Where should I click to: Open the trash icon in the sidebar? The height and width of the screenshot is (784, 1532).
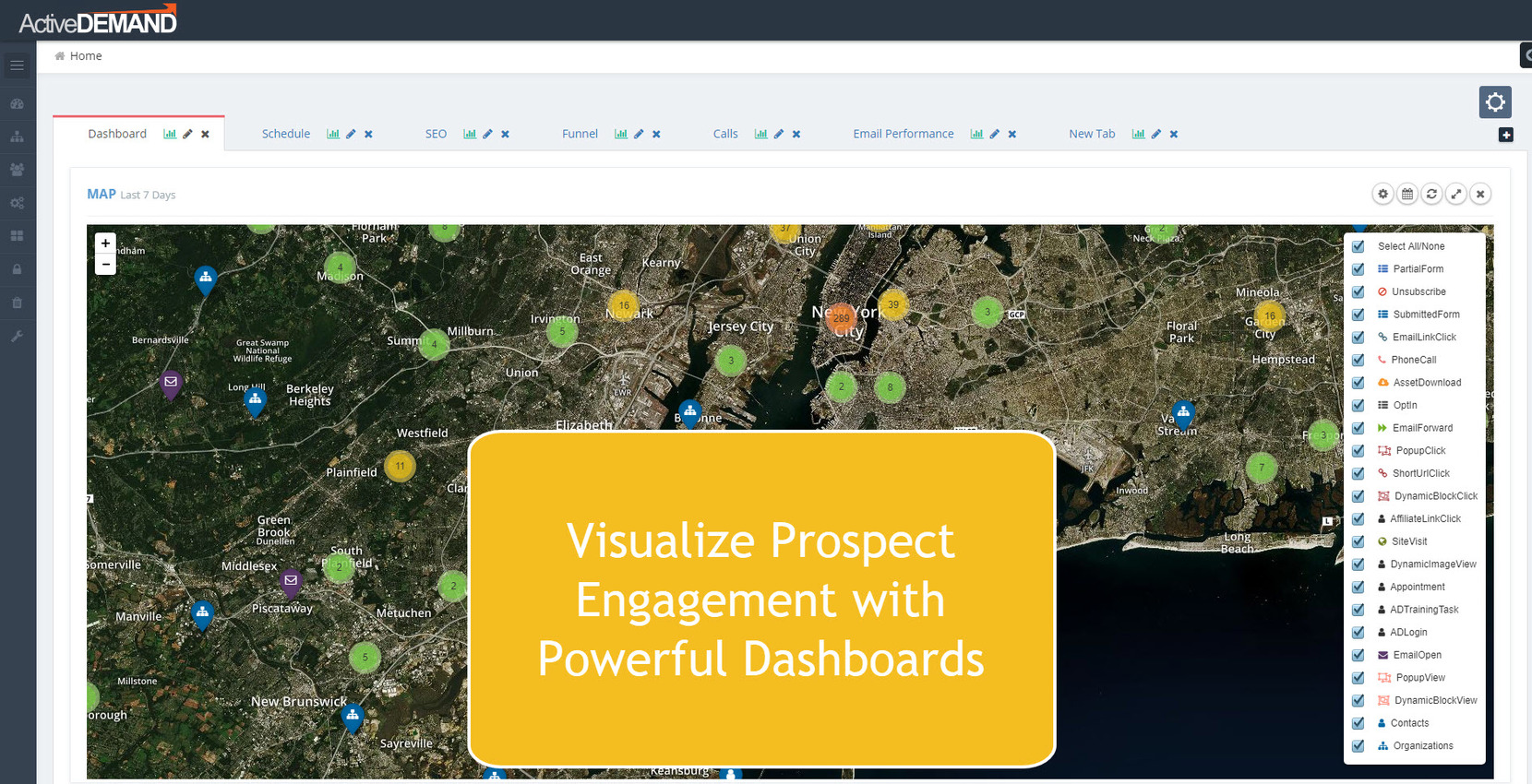tap(17, 303)
